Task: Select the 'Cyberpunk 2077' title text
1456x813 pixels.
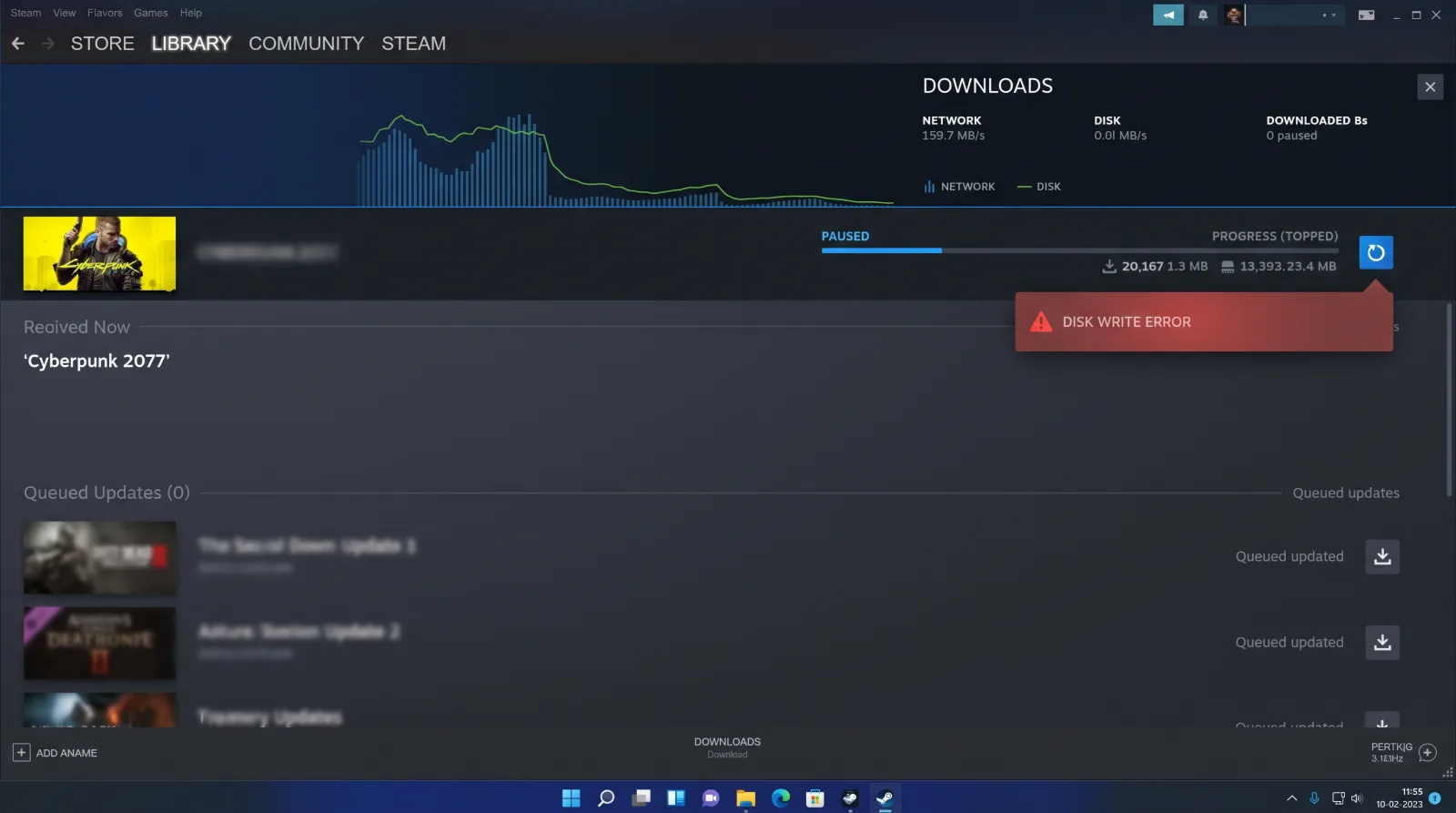Action: point(96,361)
